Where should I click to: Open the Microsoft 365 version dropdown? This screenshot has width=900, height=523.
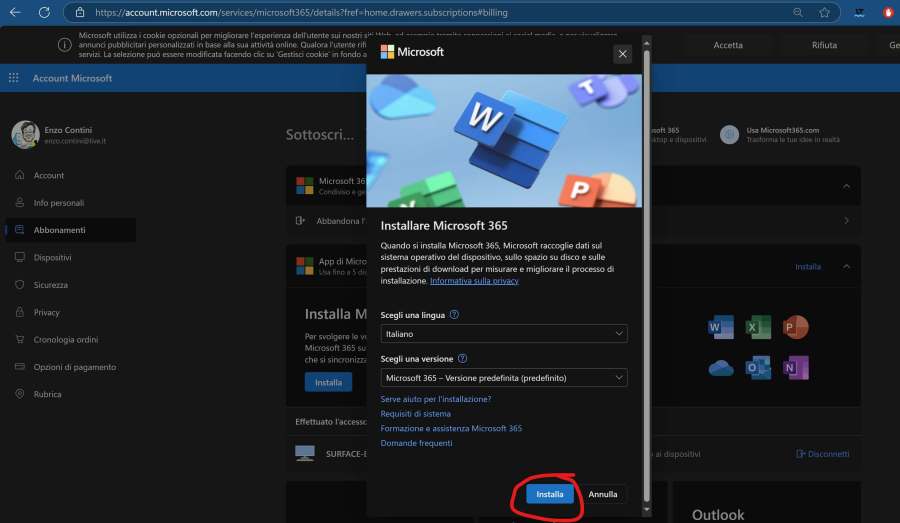coord(504,378)
